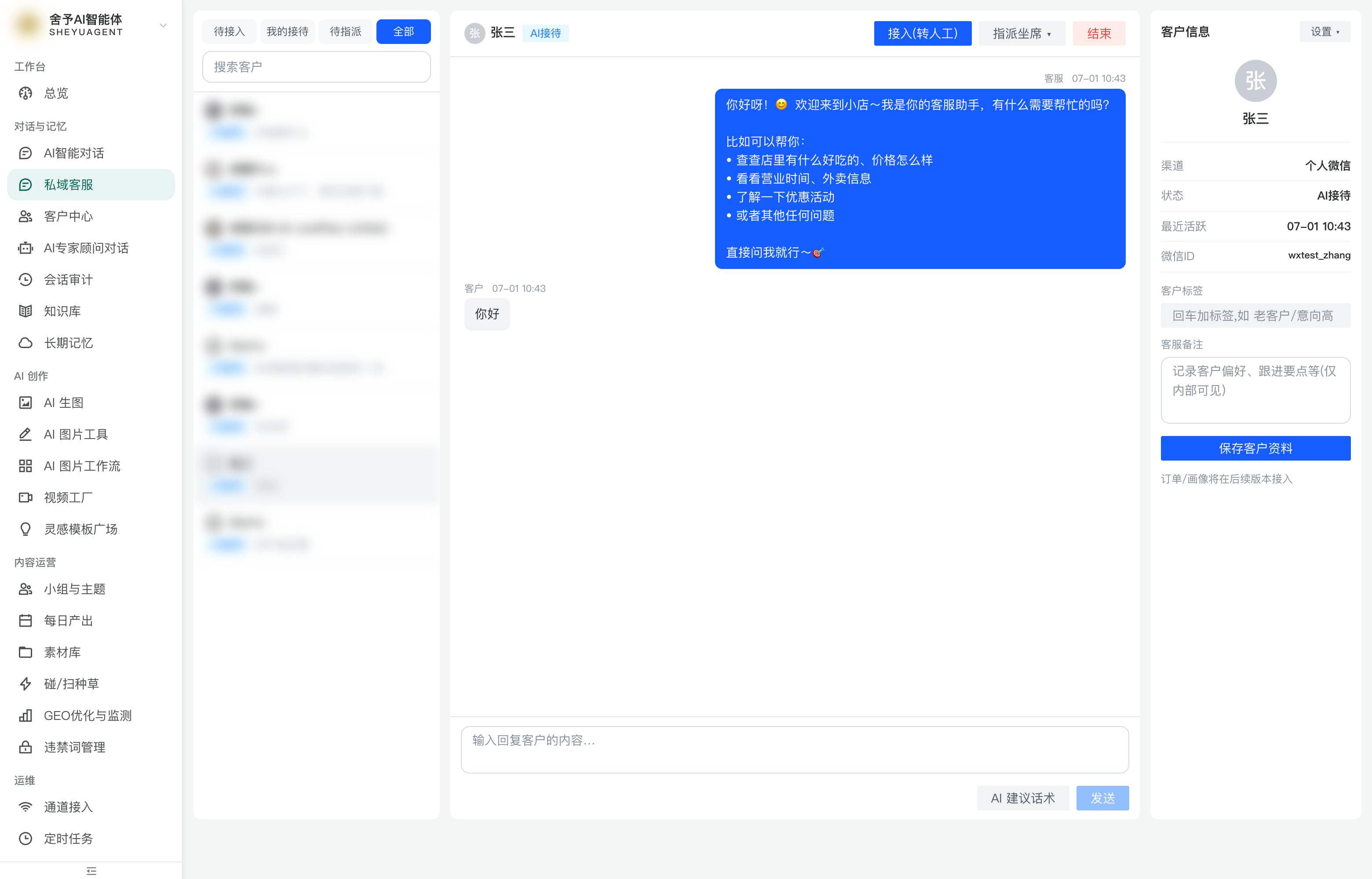Click the 知识库 book icon
This screenshot has height=879, width=1372.
click(x=25, y=311)
